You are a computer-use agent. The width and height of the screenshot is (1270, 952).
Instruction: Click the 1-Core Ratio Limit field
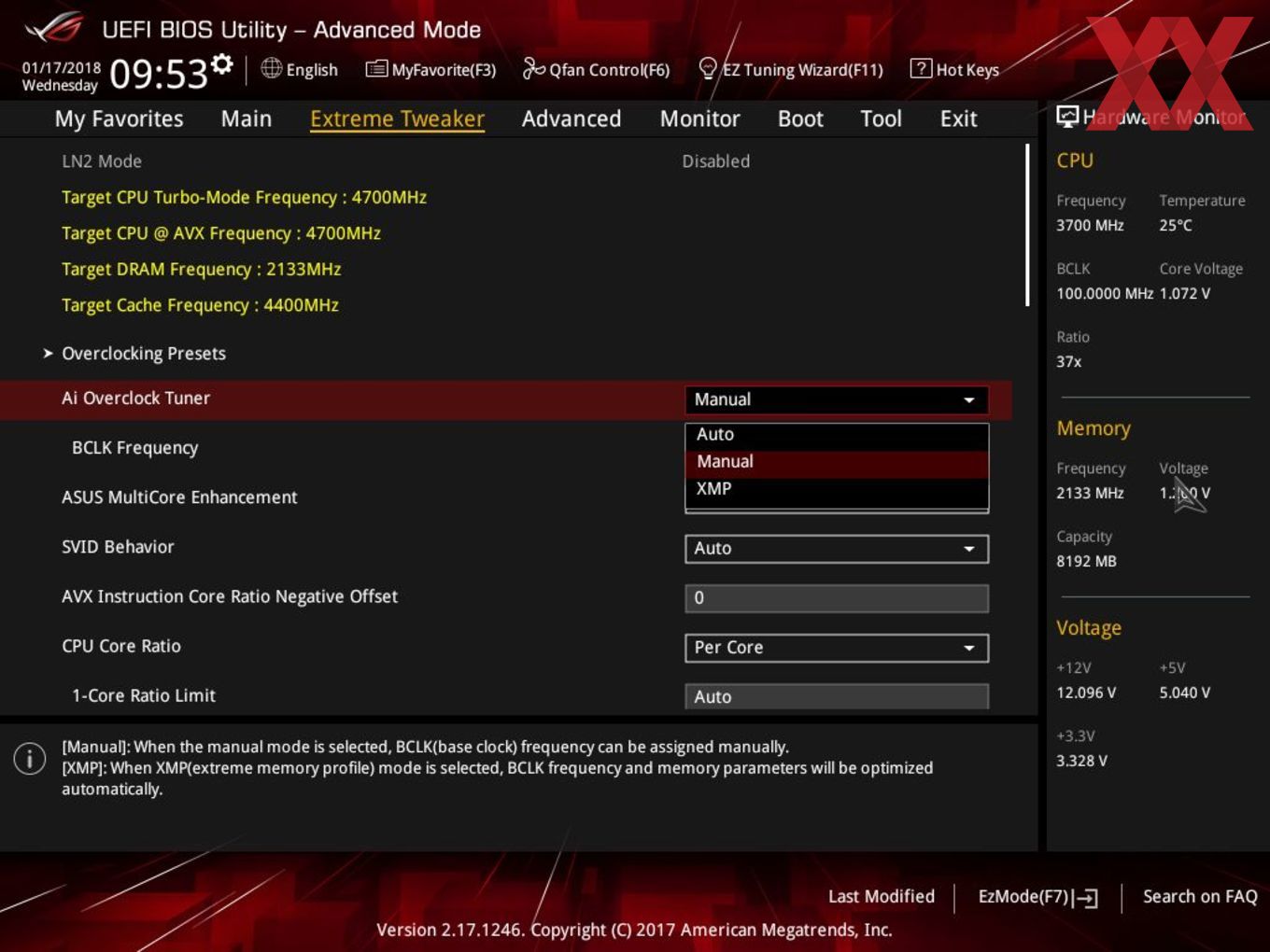pos(837,696)
